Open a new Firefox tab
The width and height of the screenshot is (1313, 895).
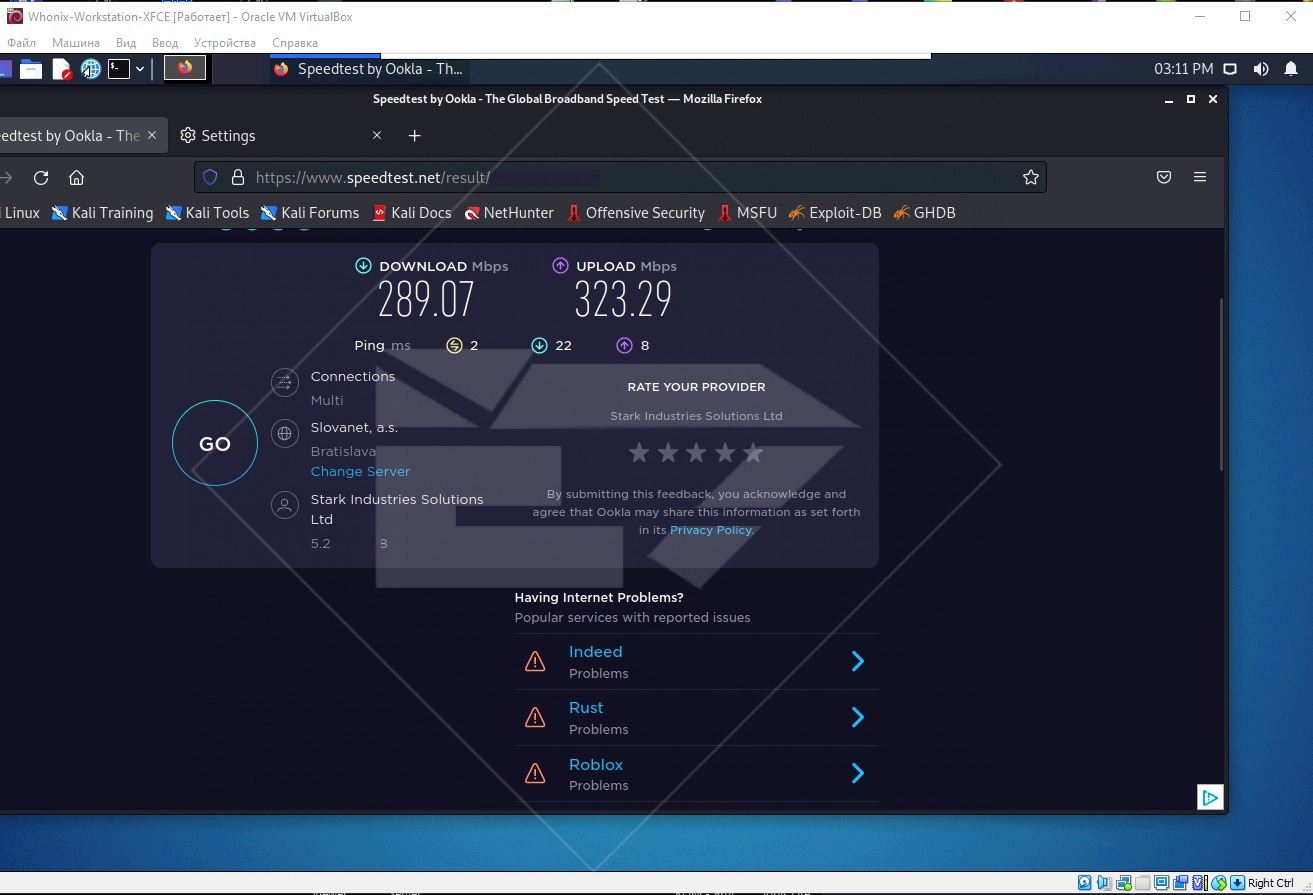[415, 135]
